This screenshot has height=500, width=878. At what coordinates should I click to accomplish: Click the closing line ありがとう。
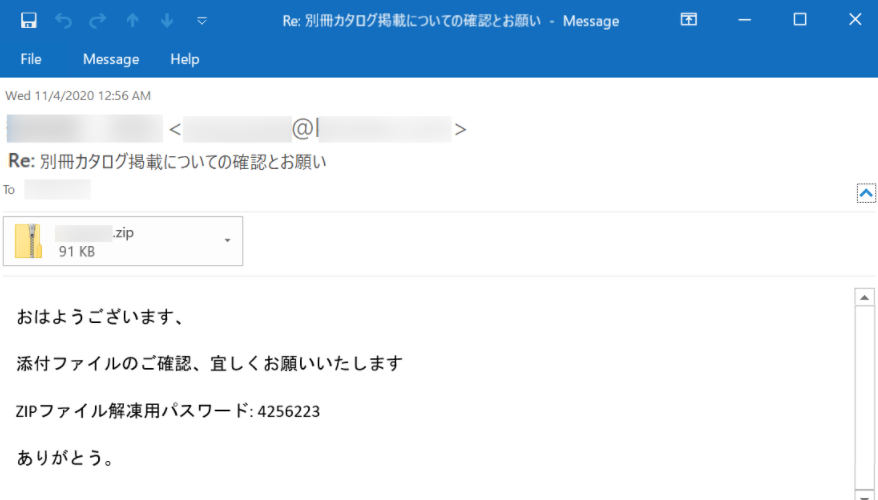(x=65, y=458)
